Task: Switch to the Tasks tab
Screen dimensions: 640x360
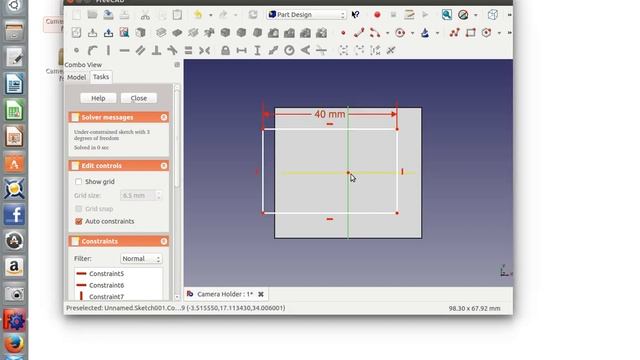Action: tap(101, 77)
